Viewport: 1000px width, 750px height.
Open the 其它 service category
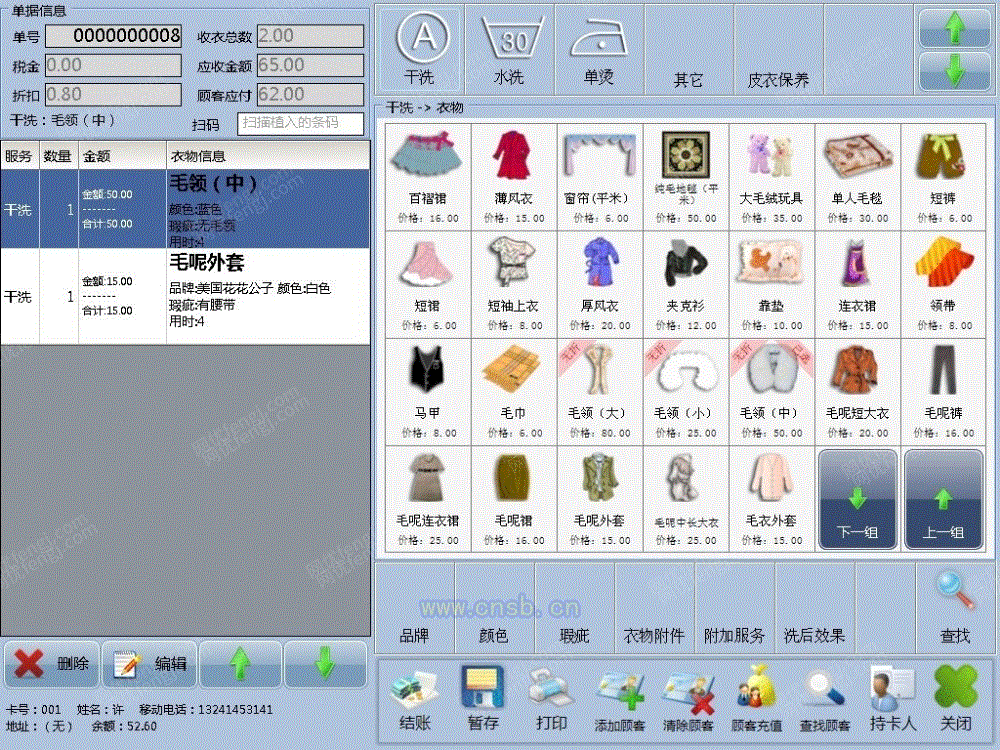click(x=688, y=49)
